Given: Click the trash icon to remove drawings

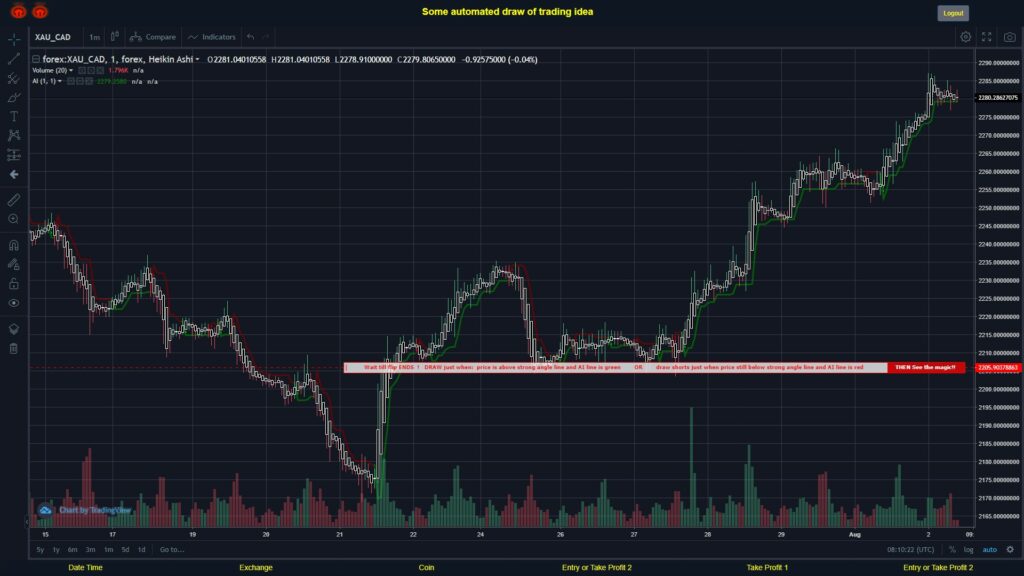Looking at the screenshot, I should [14, 348].
